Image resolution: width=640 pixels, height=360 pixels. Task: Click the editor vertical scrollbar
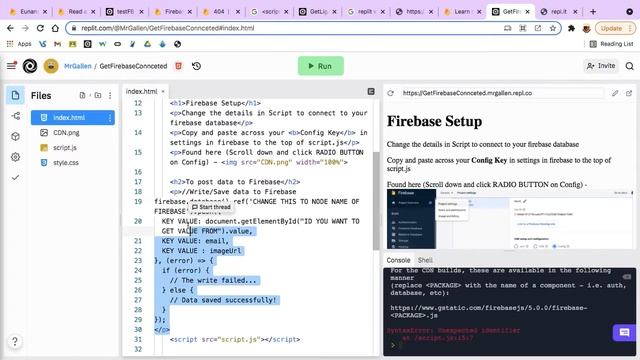point(376,200)
